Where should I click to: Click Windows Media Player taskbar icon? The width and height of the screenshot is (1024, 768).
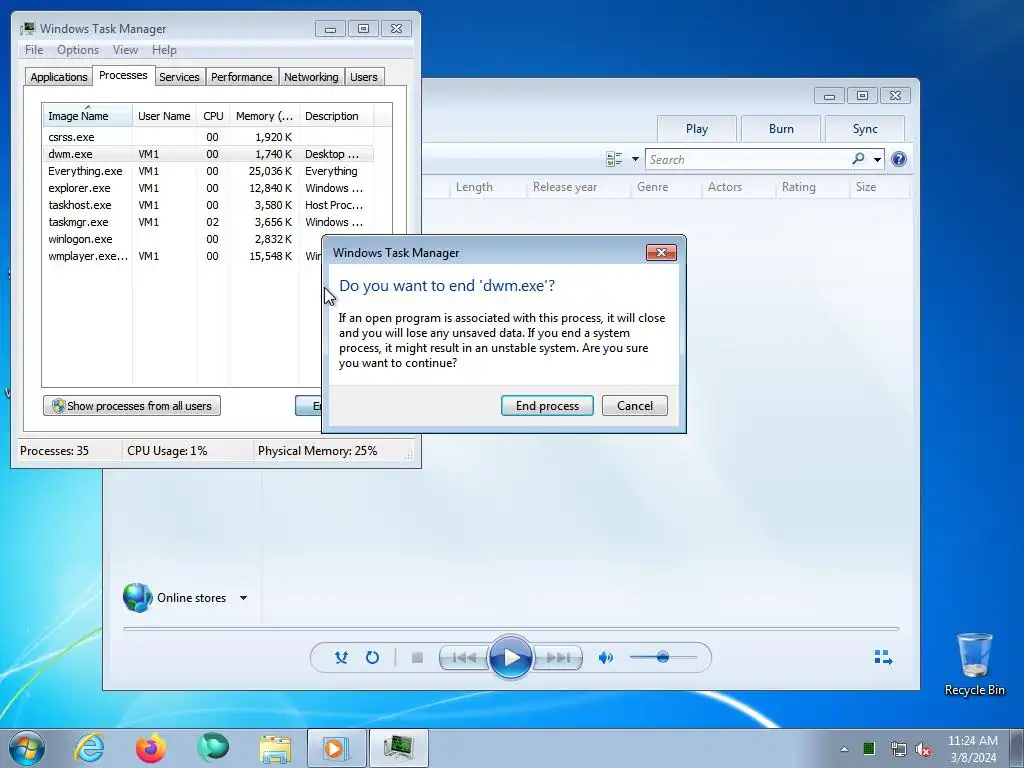pyautogui.click(x=337, y=748)
